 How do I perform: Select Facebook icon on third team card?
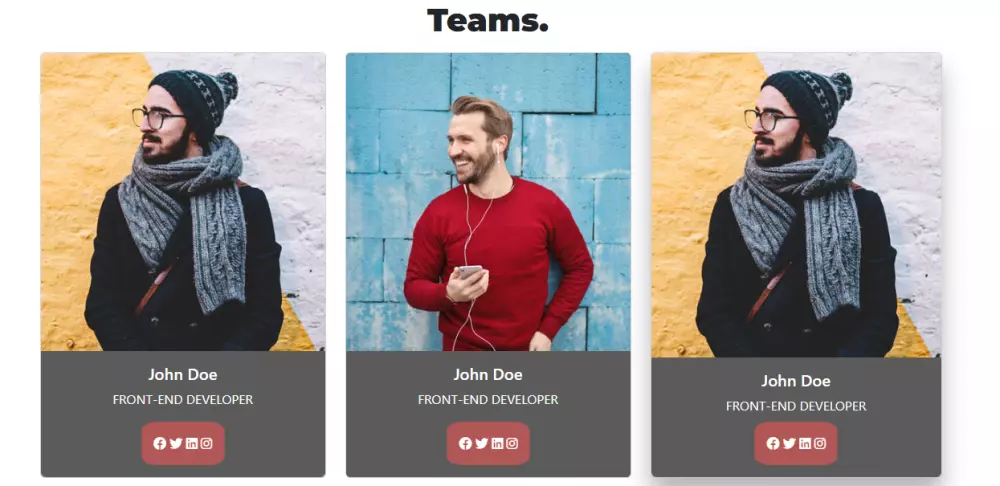pos(773,443)
